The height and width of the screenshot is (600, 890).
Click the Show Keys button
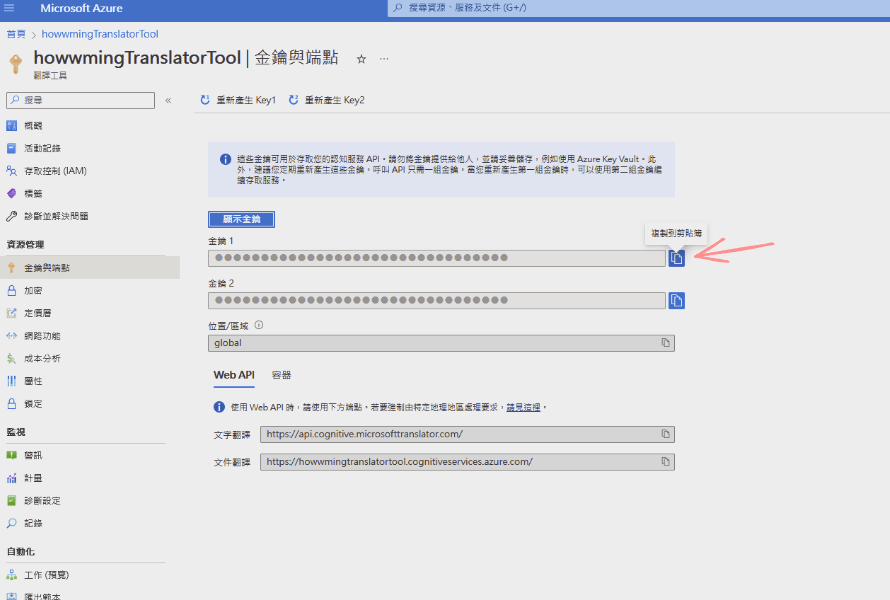(241, 219)
